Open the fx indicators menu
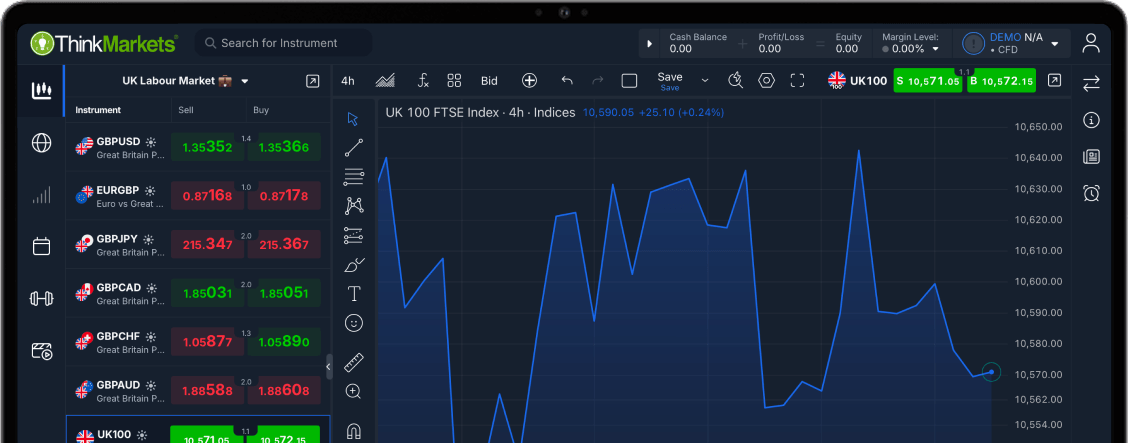The image size is (1128, 443). pyautogui.click(x=423, y=81)
